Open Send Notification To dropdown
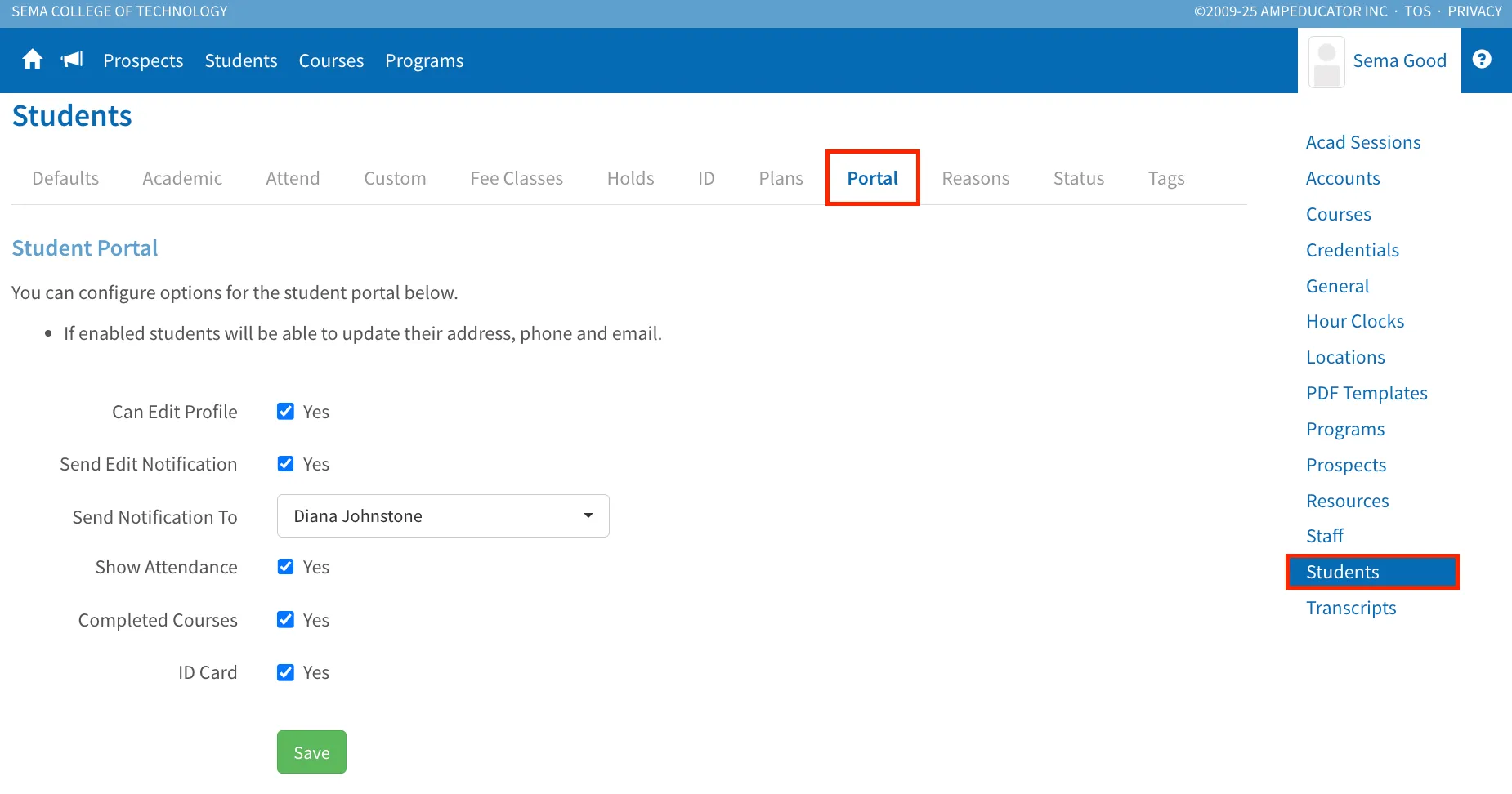 pyautogui.click(x=443, y=515)
